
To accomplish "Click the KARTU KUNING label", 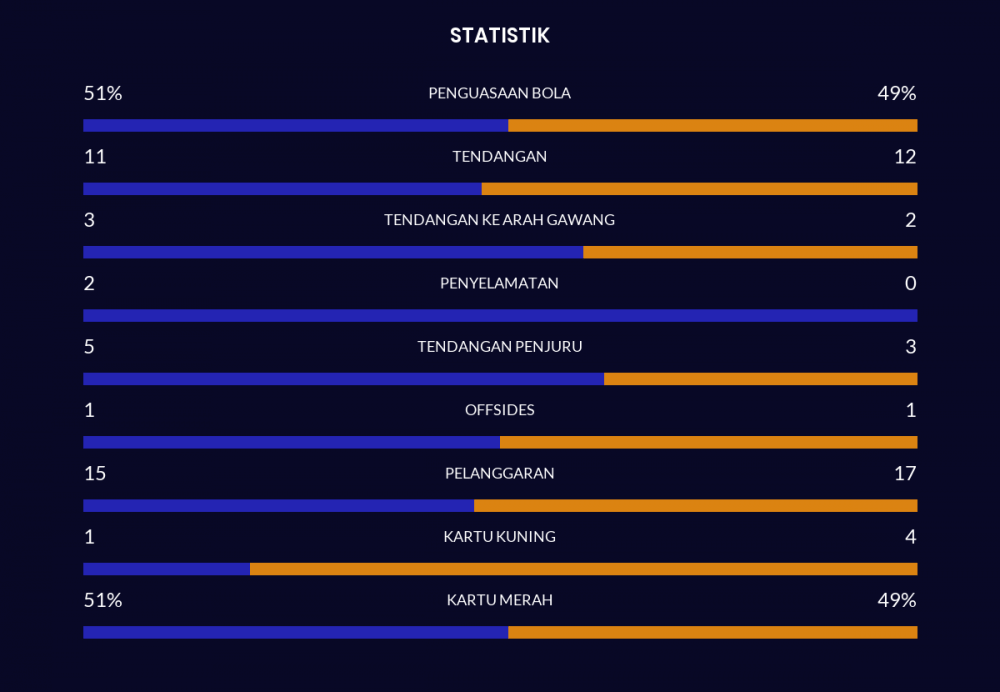I will point(499,537).
